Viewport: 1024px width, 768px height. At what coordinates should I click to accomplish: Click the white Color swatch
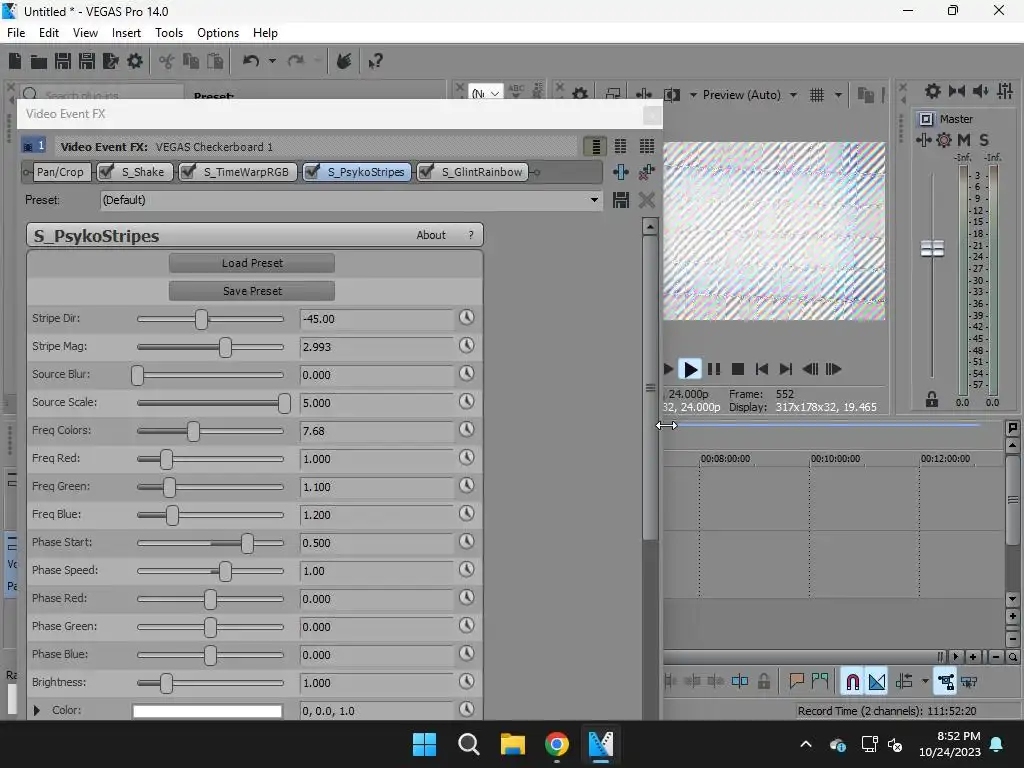pyautogui.click(x=208, y=711)
